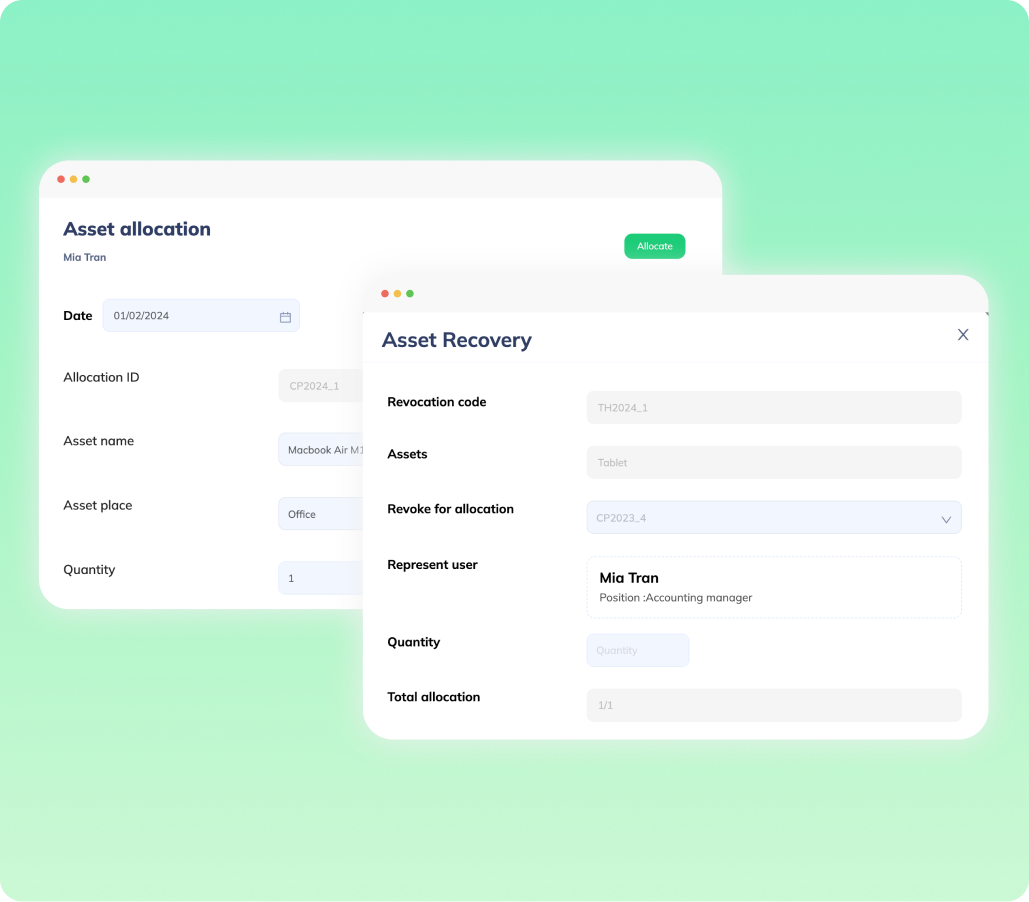Click red dot on Asset Recovery window
Screen dimensions: 1029x902
tap(385, 293)
